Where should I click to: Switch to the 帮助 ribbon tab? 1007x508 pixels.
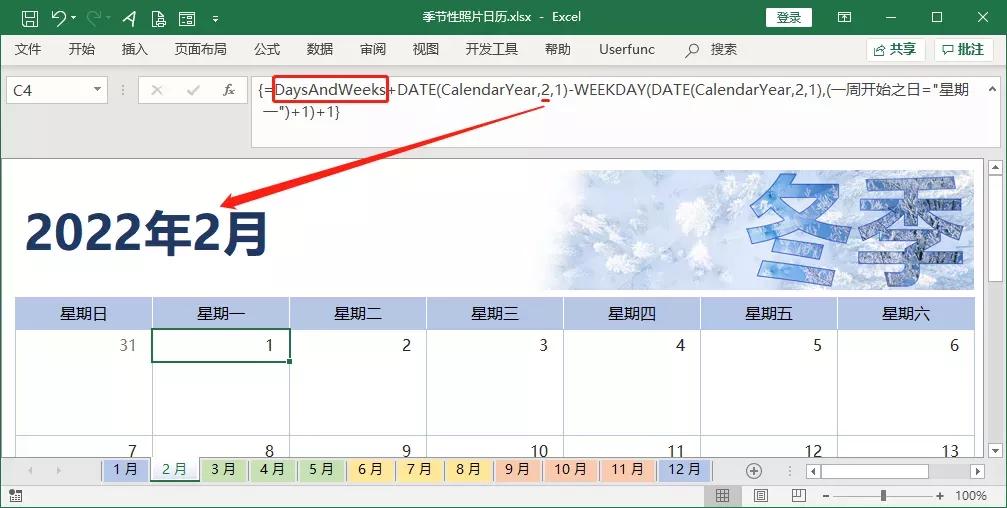(x=557, y=49)
